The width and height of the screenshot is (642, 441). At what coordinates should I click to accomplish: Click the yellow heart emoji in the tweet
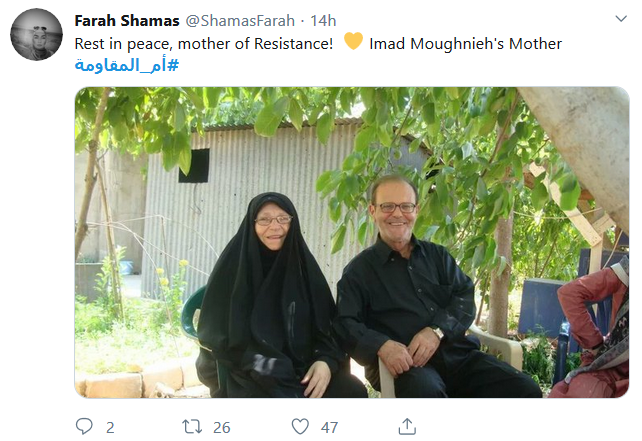point(353,41)
